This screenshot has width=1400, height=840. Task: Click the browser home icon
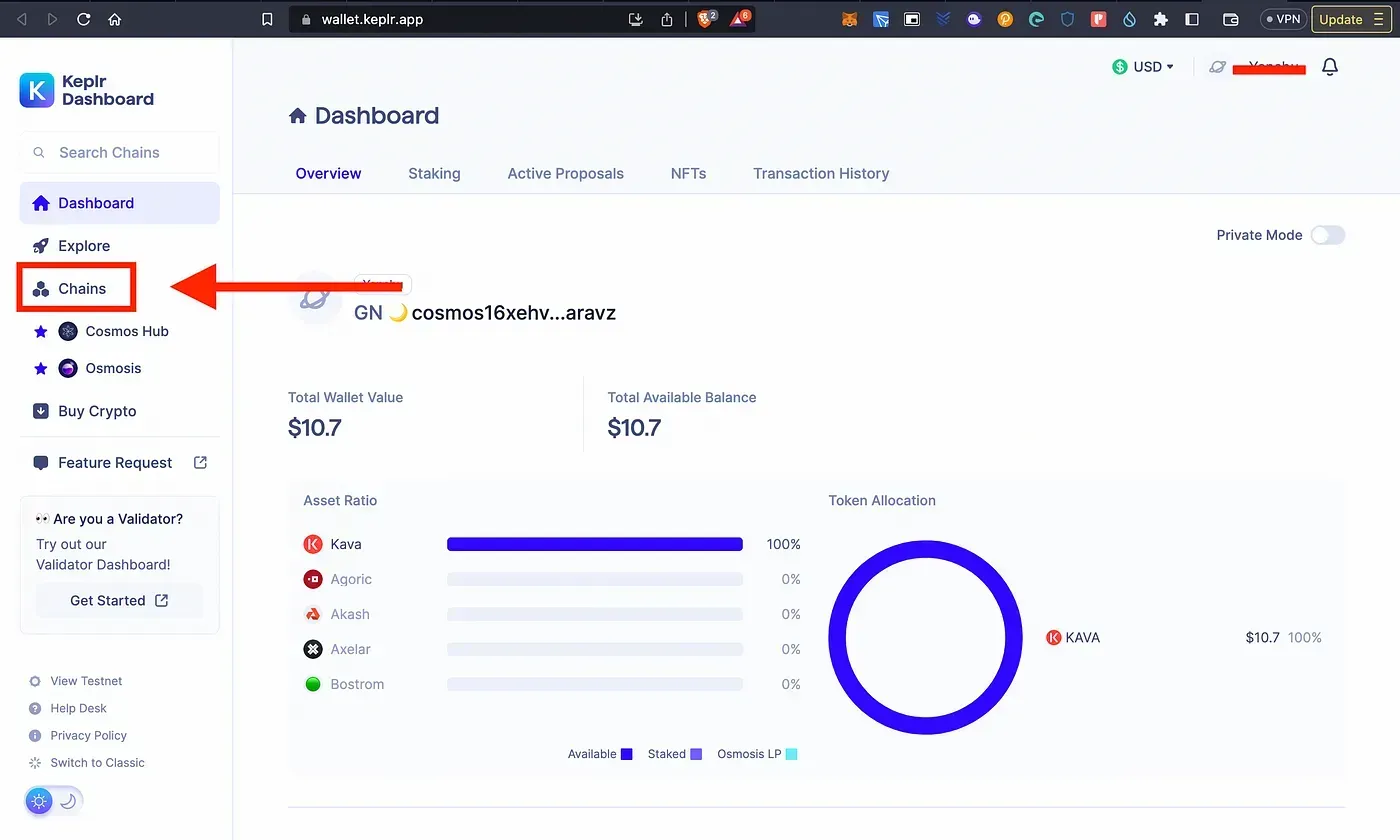[115, 19]
